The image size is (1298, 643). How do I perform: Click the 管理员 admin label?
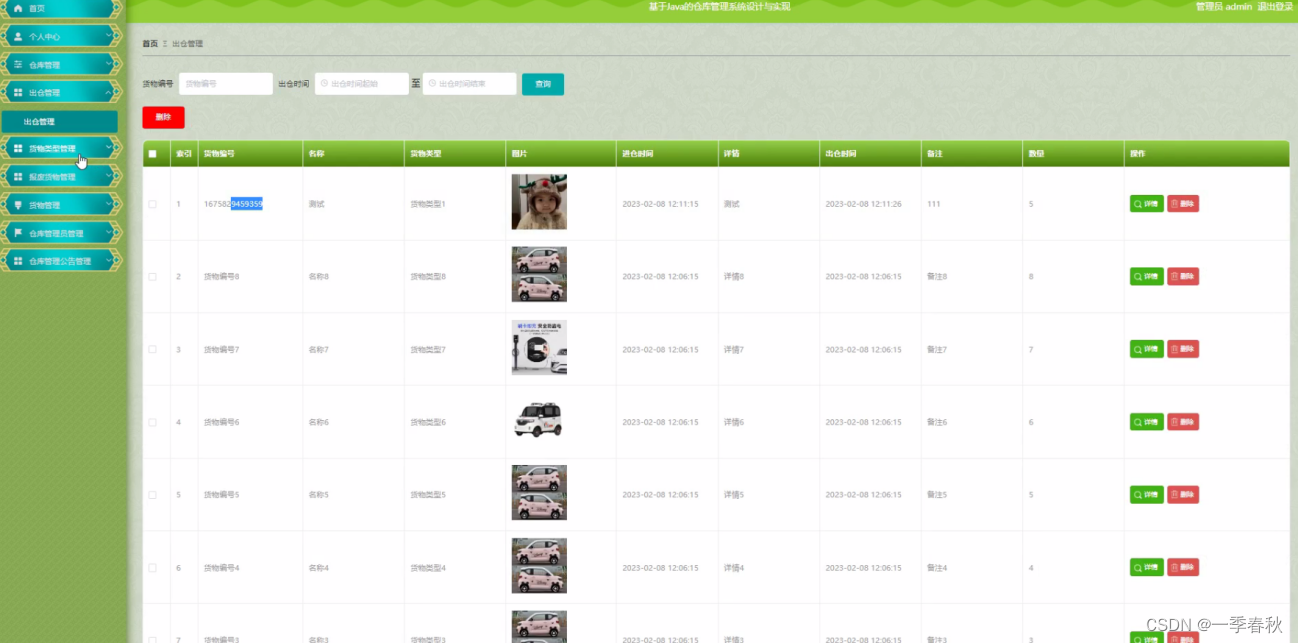coord(1224,6)
